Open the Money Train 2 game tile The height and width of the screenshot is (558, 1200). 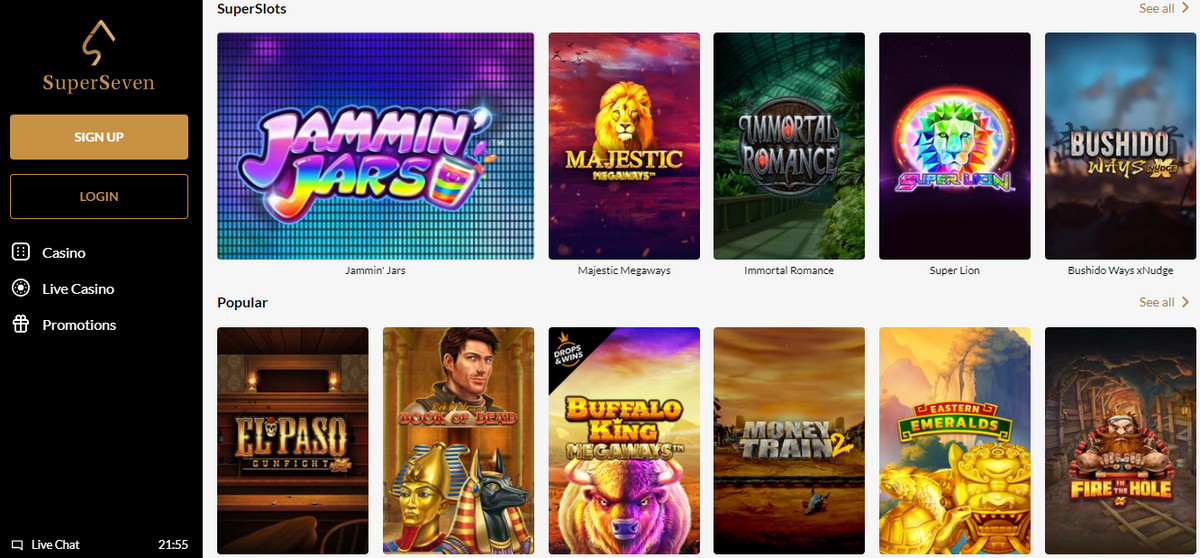[789, 440]
